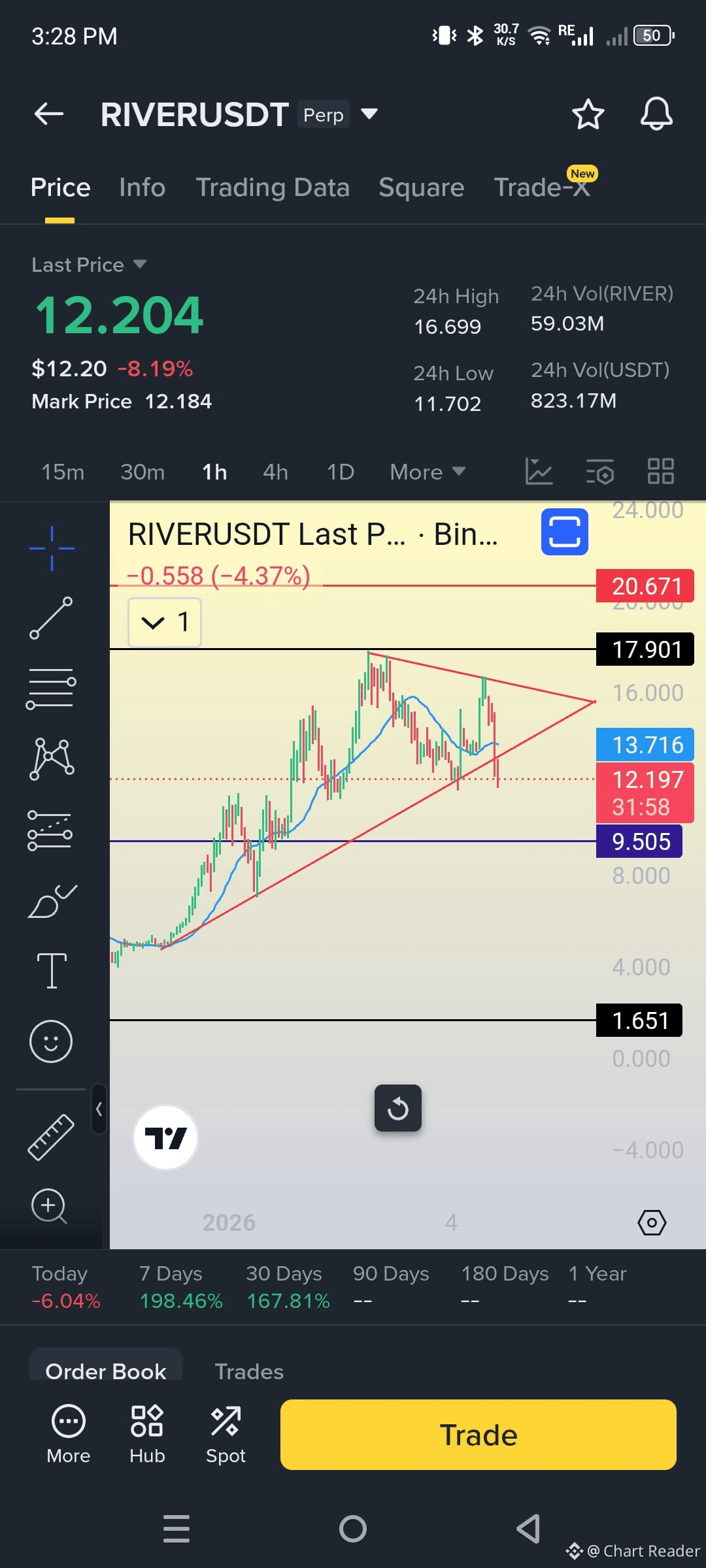Select the red 20.671 horizontal line label
Screen dimensions: 706x1568
point(645,586)
